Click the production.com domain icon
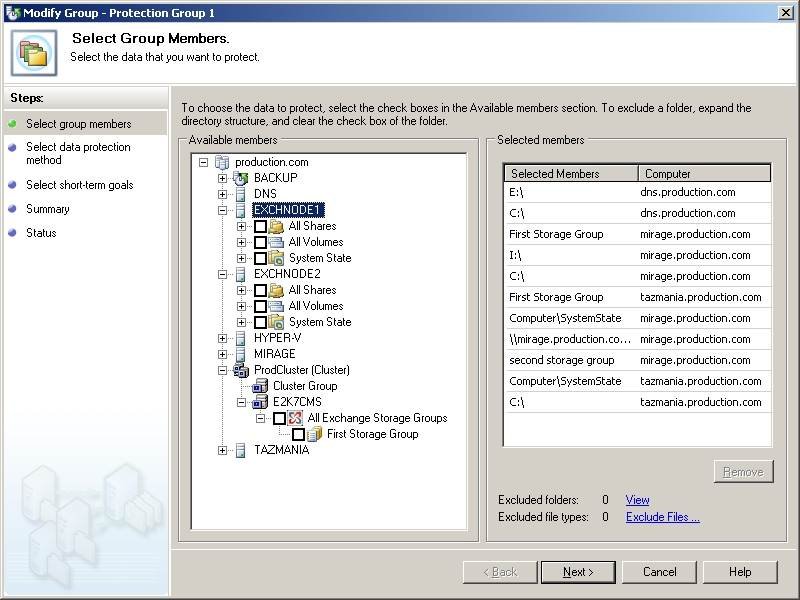Screen dimensions: 800x600 pyautogui.click(x=222, y=162)
